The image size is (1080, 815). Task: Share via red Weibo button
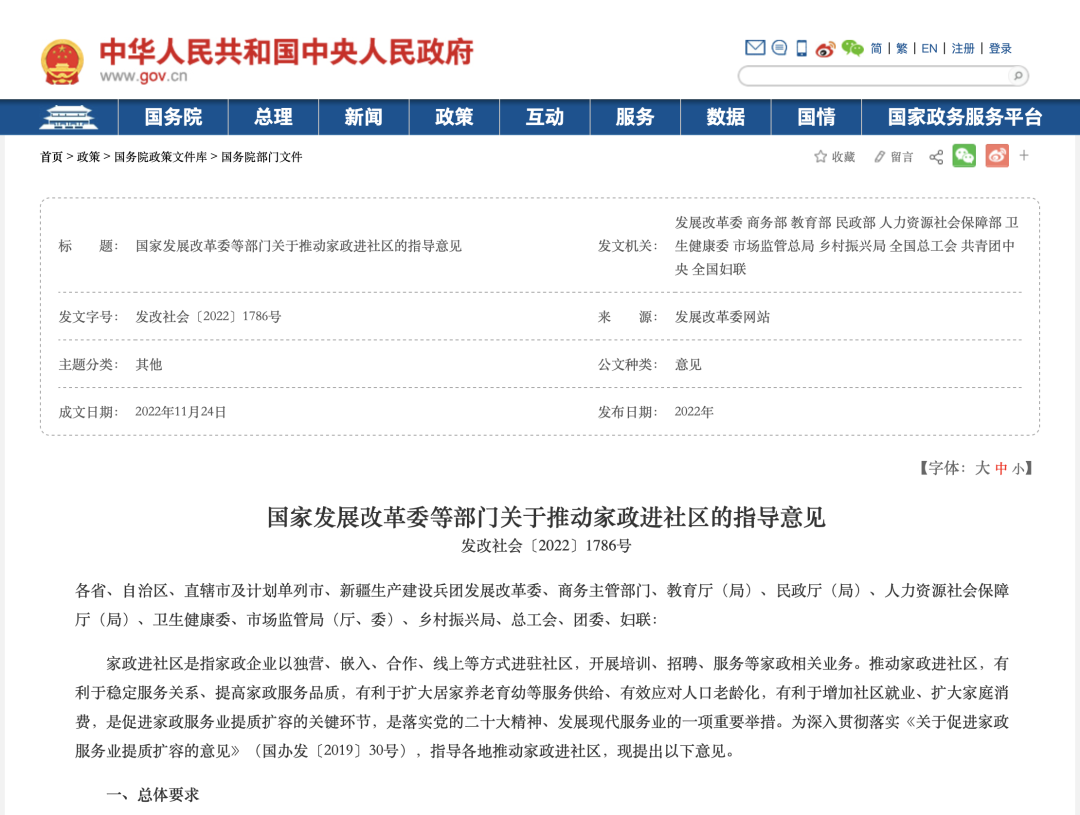point(997,156)
